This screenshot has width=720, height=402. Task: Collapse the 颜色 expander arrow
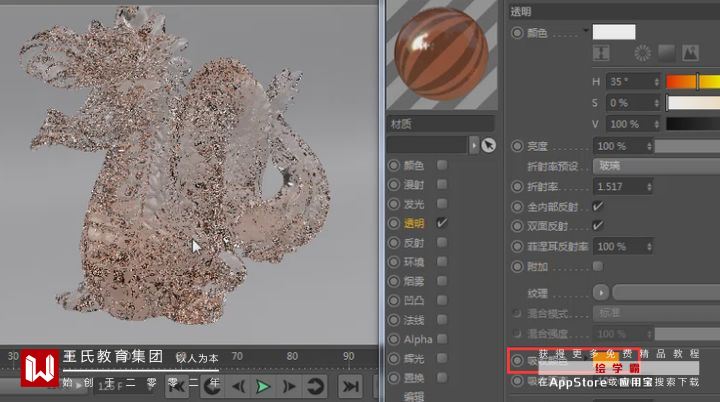[586, 31]
